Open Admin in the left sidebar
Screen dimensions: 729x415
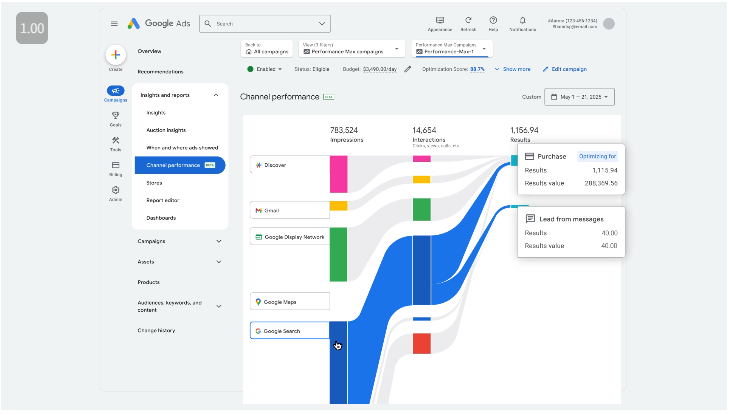(x=115, y=191)
